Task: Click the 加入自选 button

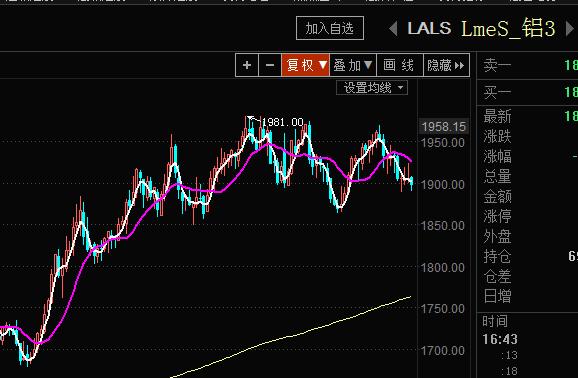Action: tap(330, 28)
